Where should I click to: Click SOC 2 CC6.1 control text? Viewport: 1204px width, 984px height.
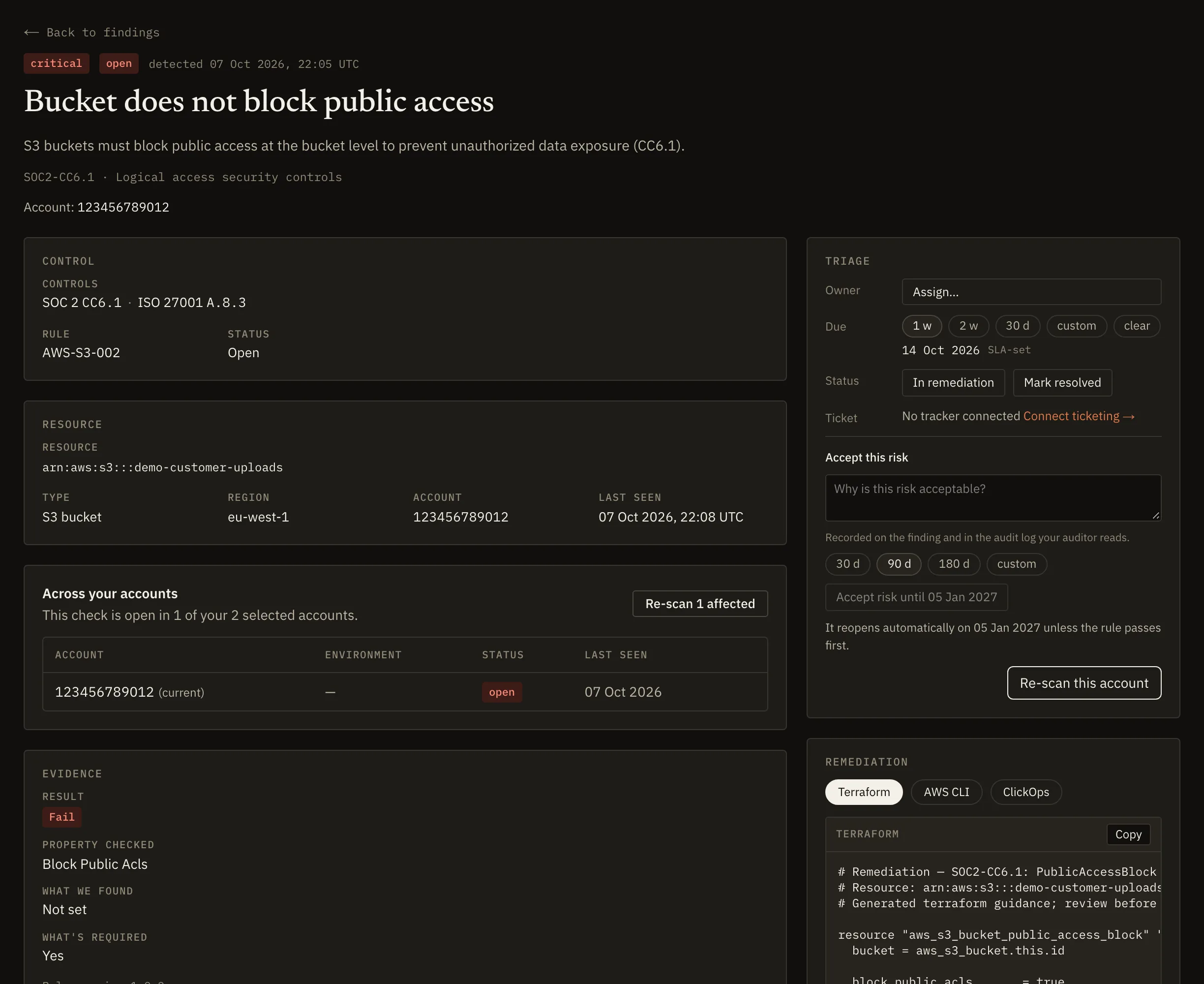(82, 303)
